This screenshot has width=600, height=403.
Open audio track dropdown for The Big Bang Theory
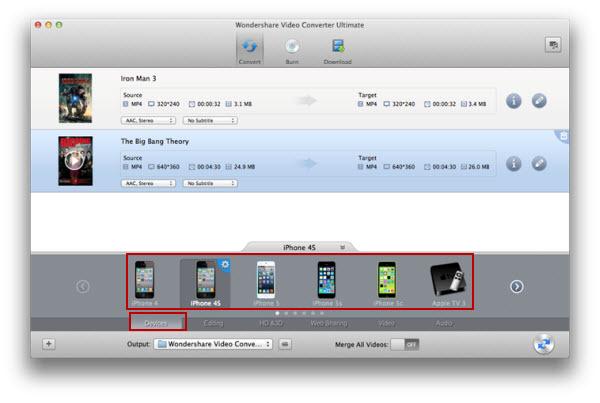pos(148,183)
